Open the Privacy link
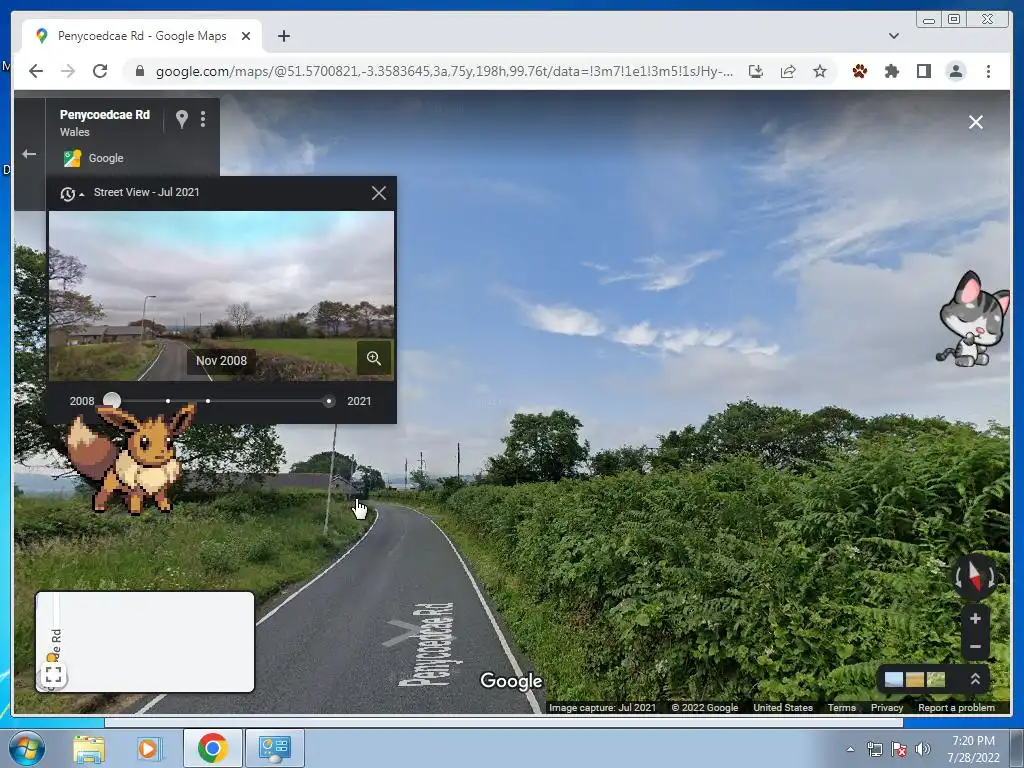This screenshot has height=768, width=1024. [x=886, y=707]
